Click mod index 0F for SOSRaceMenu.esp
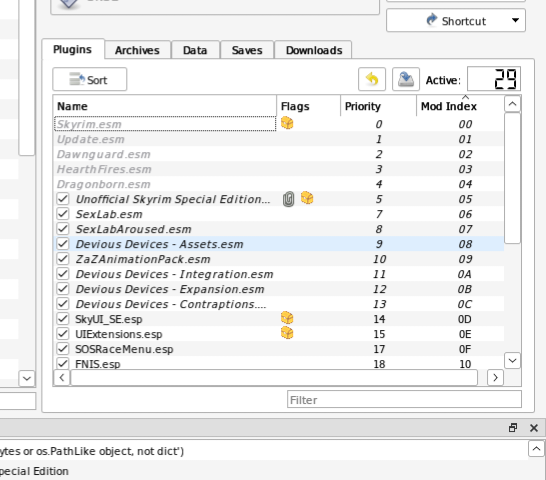546x480 pixels. (x=465, y=349)
